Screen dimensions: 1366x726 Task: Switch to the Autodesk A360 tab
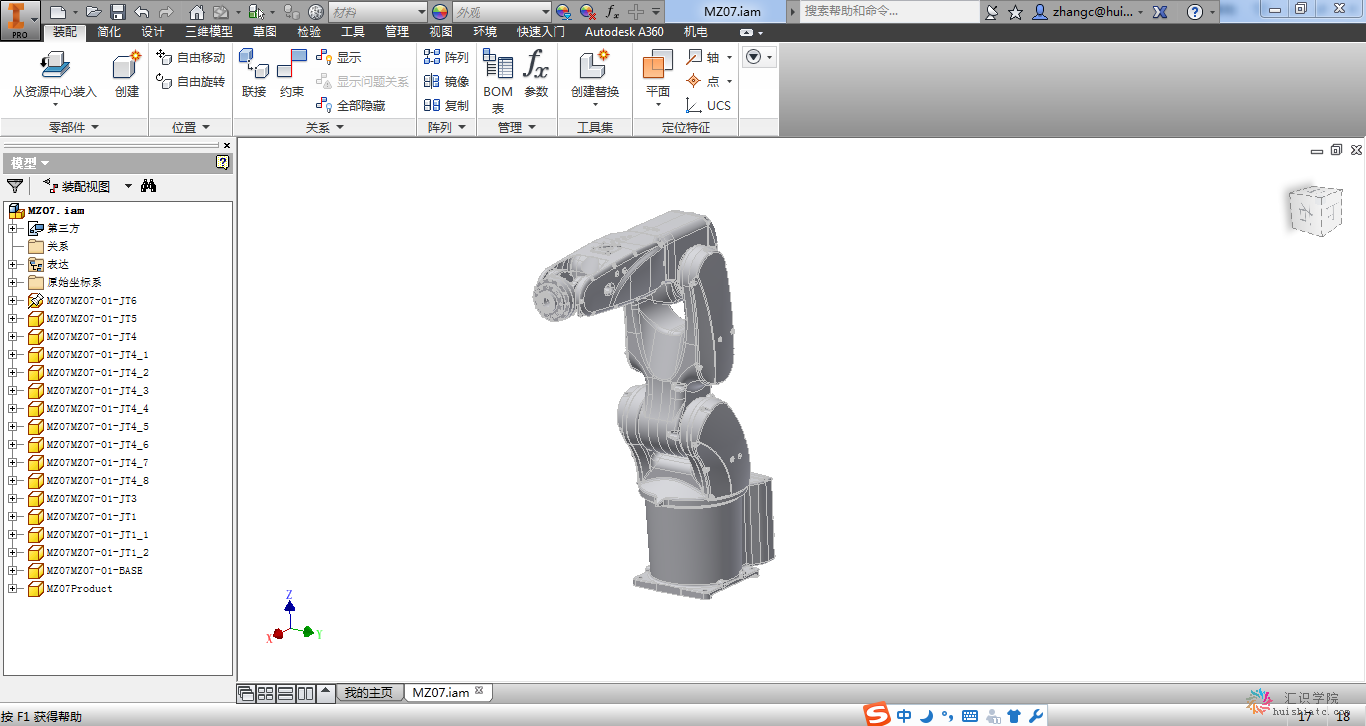pos(624,32)
